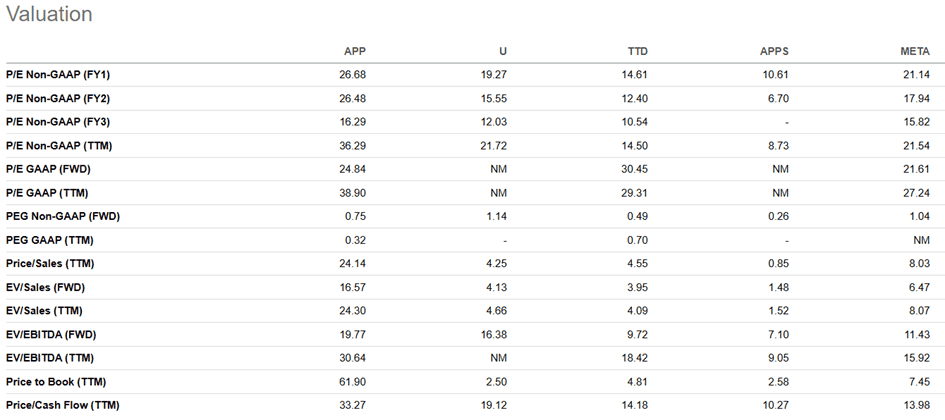Select the Price to Book (TTM) row label
945x420 pixels.
(x=56, y=381)
